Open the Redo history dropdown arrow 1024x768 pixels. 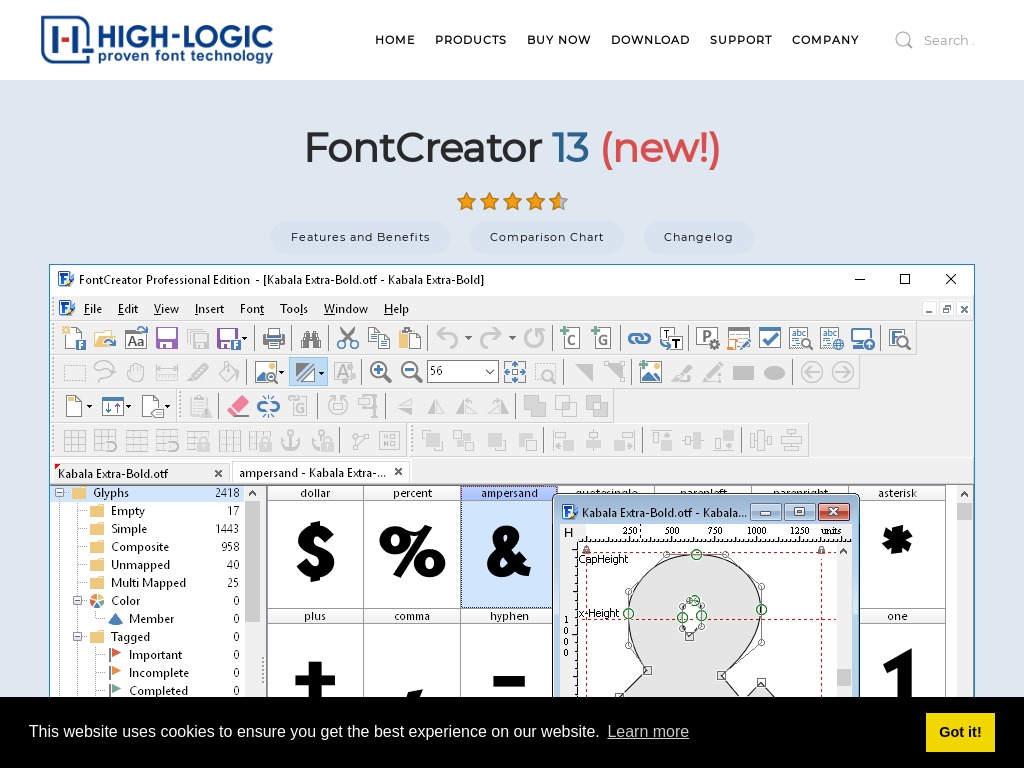512,338
